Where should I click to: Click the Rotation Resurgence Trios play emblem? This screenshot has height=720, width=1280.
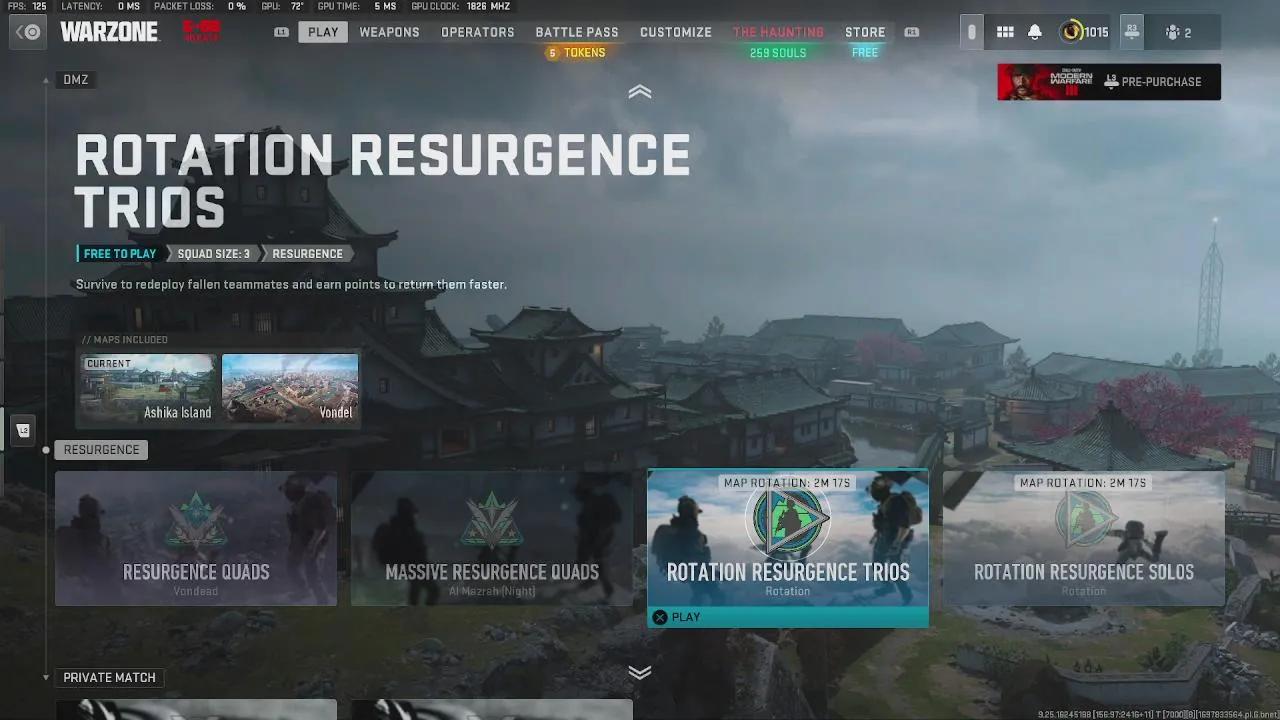click(x=788, y=519)
